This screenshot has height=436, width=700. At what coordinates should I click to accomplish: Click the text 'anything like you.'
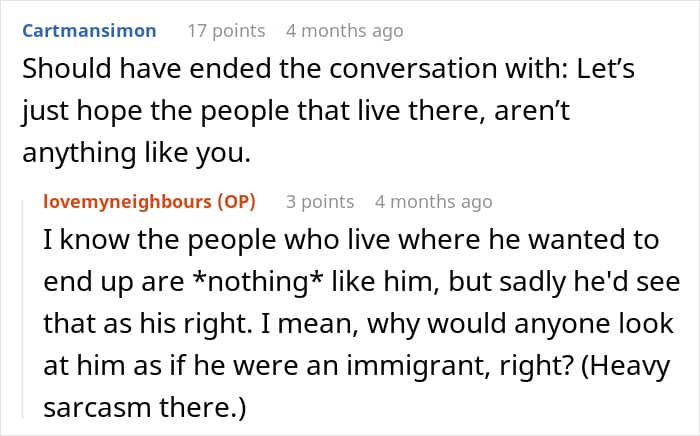137,153
